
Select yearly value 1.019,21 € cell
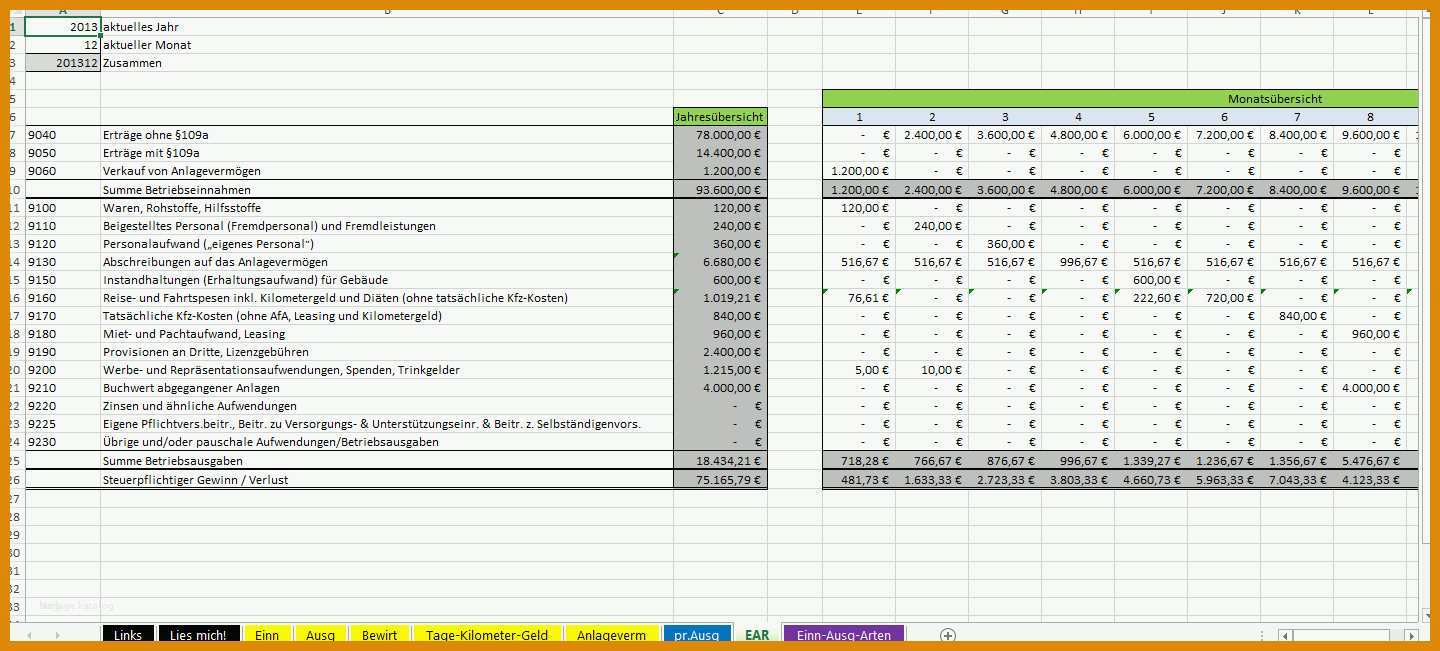[720, 298]
